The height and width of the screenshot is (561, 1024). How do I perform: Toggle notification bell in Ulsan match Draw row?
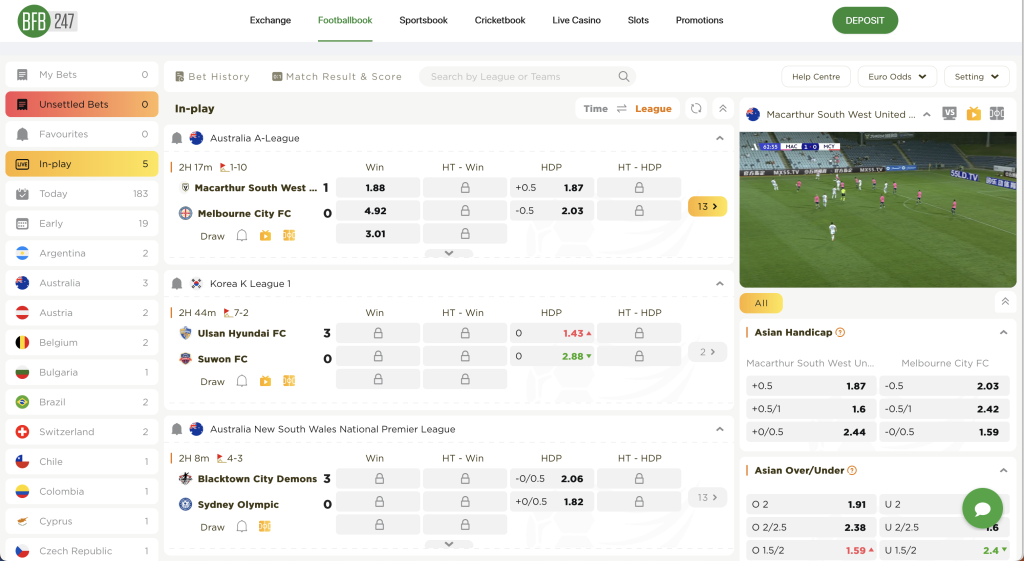pos(242,381)
